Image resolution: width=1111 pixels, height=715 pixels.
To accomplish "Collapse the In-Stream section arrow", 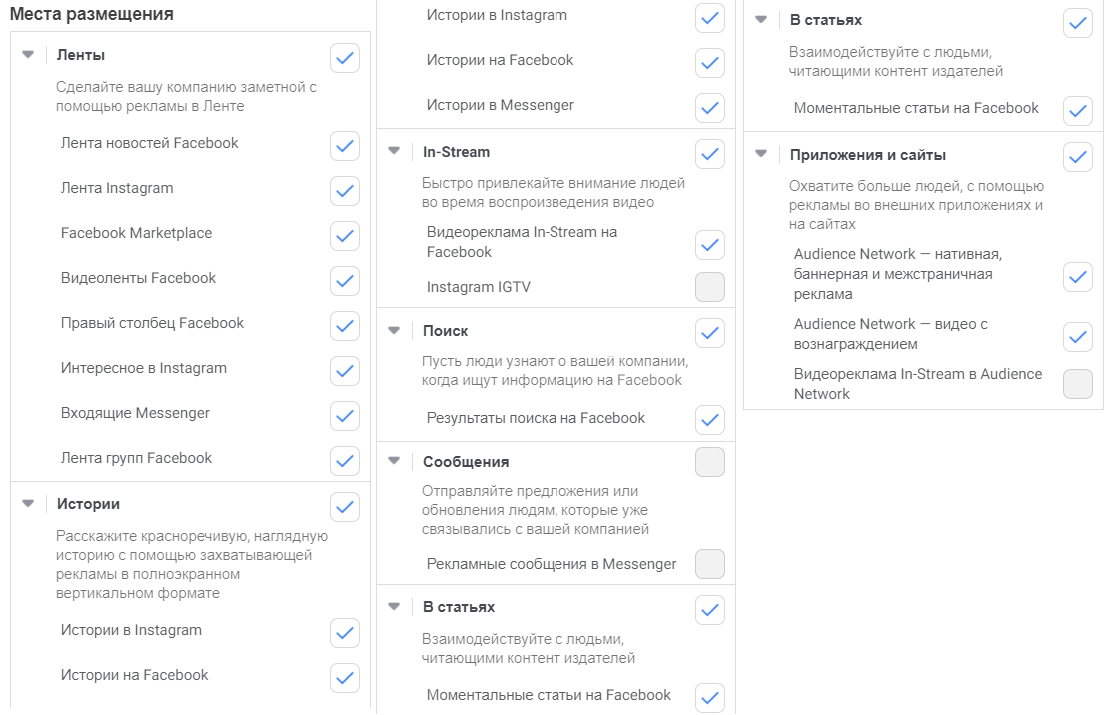I will (394, 152).
